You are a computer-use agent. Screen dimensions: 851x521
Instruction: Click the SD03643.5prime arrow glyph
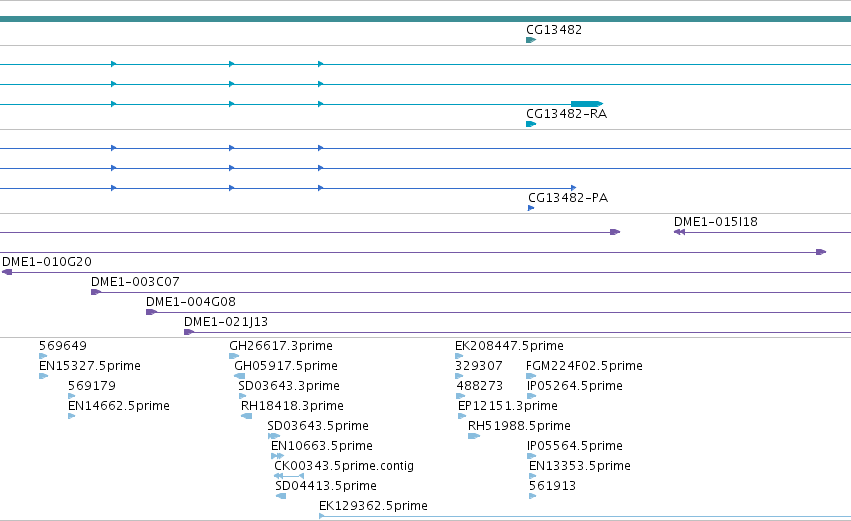(274, 436)
